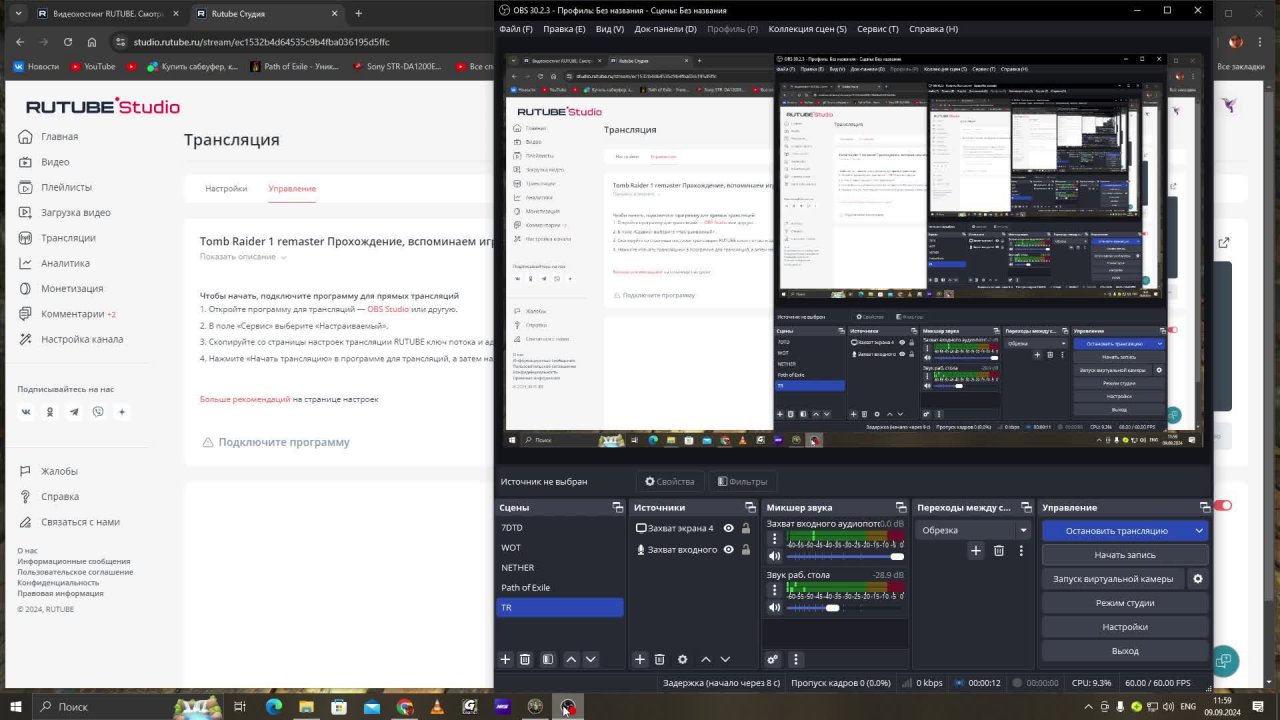Open Правка menu in OBS

click(x=564, y=29)
